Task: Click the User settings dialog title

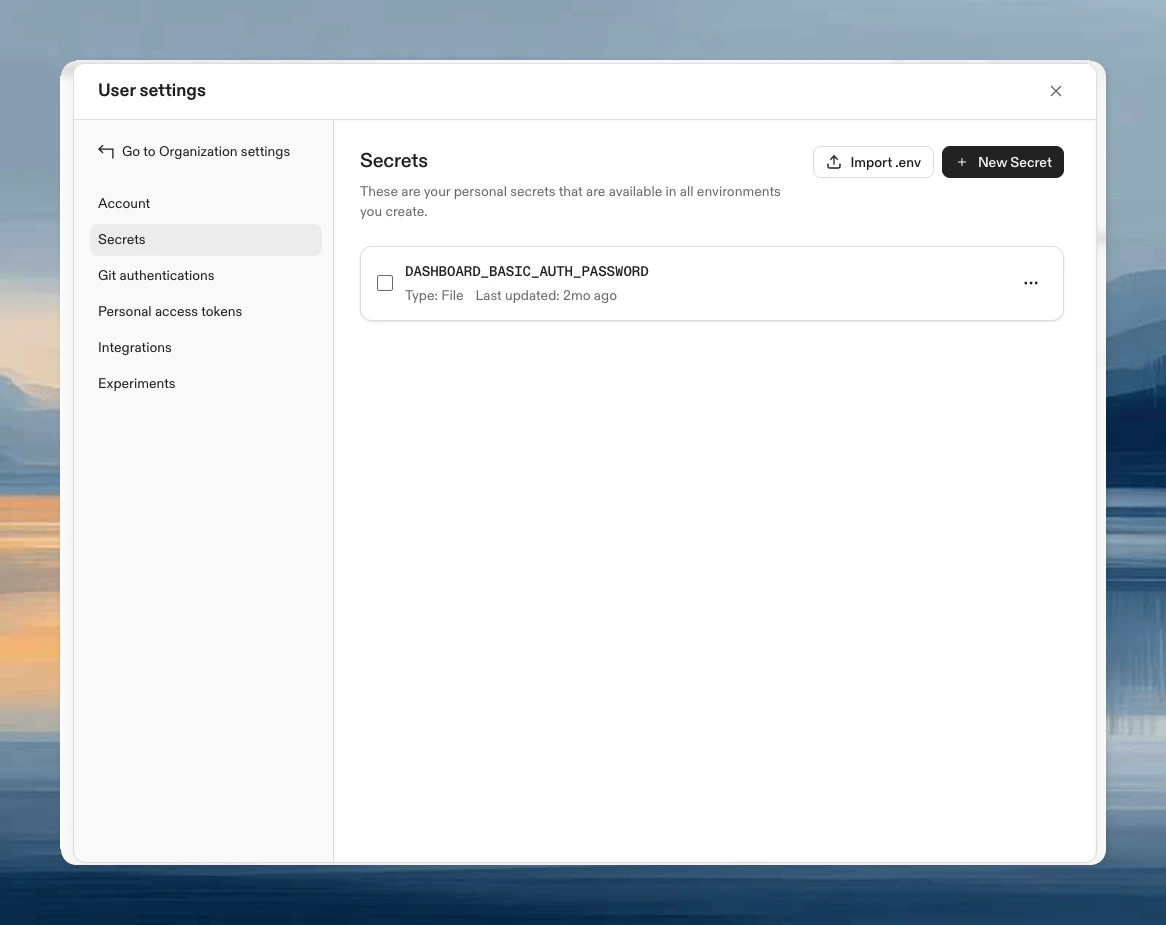Action: point(151,90)
